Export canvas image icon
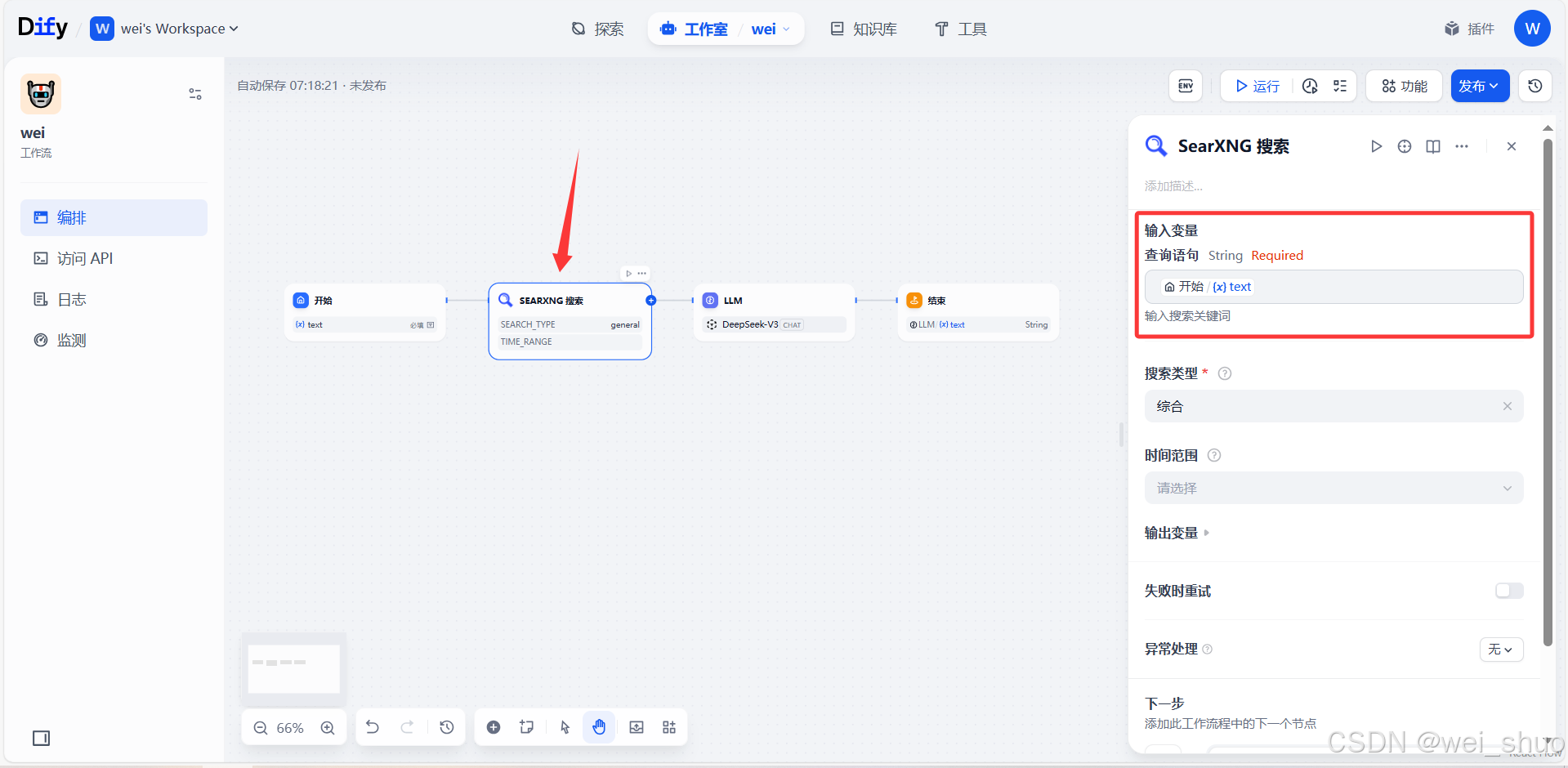The height and width of the screenshot is (768, 1568). [x=637, y=727]
